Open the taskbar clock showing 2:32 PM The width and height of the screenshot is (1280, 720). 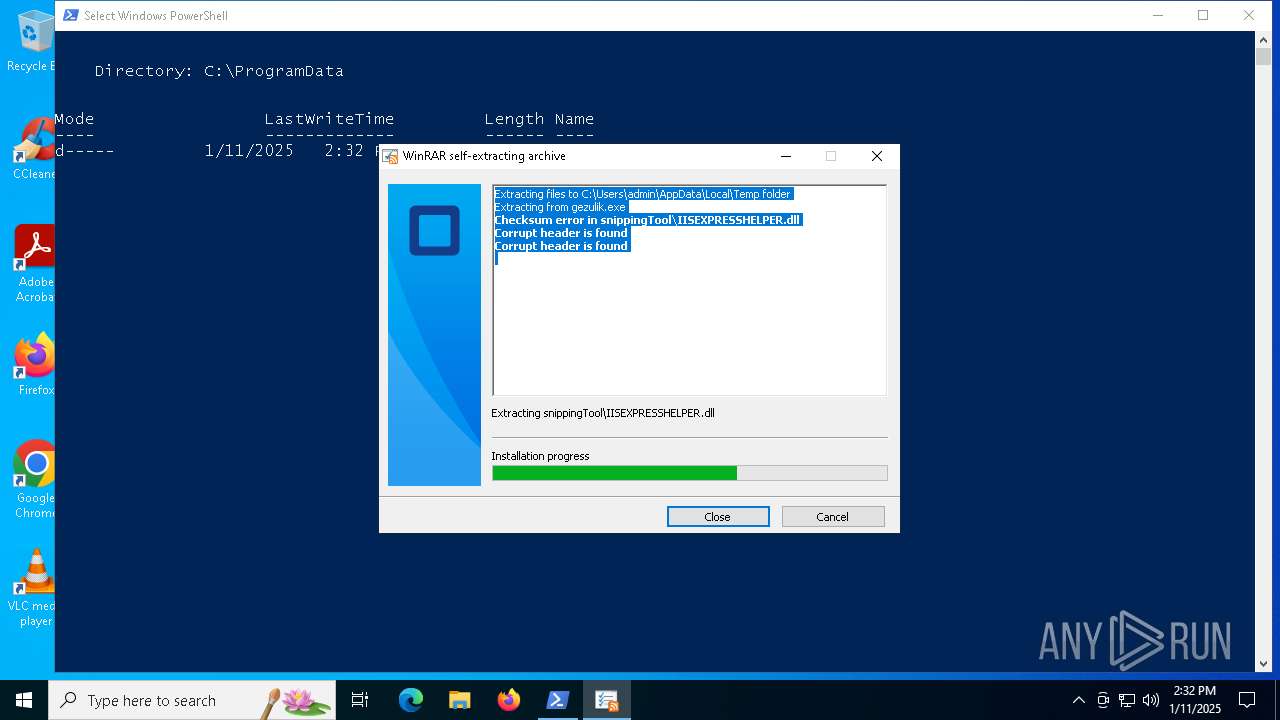(1195, 700)
